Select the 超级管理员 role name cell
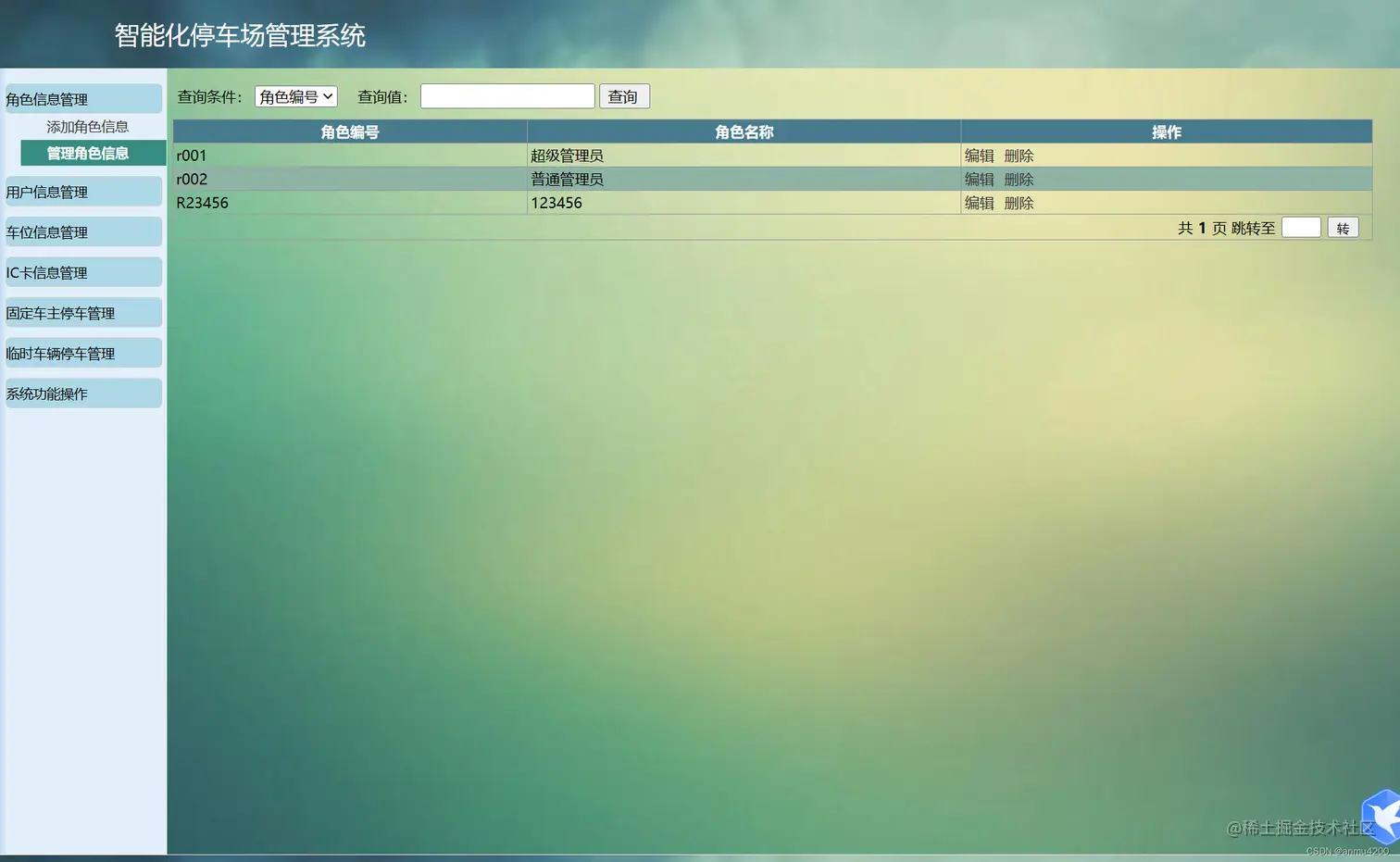This screenshot has height=862, width=1400. click(x=744, y=156)
